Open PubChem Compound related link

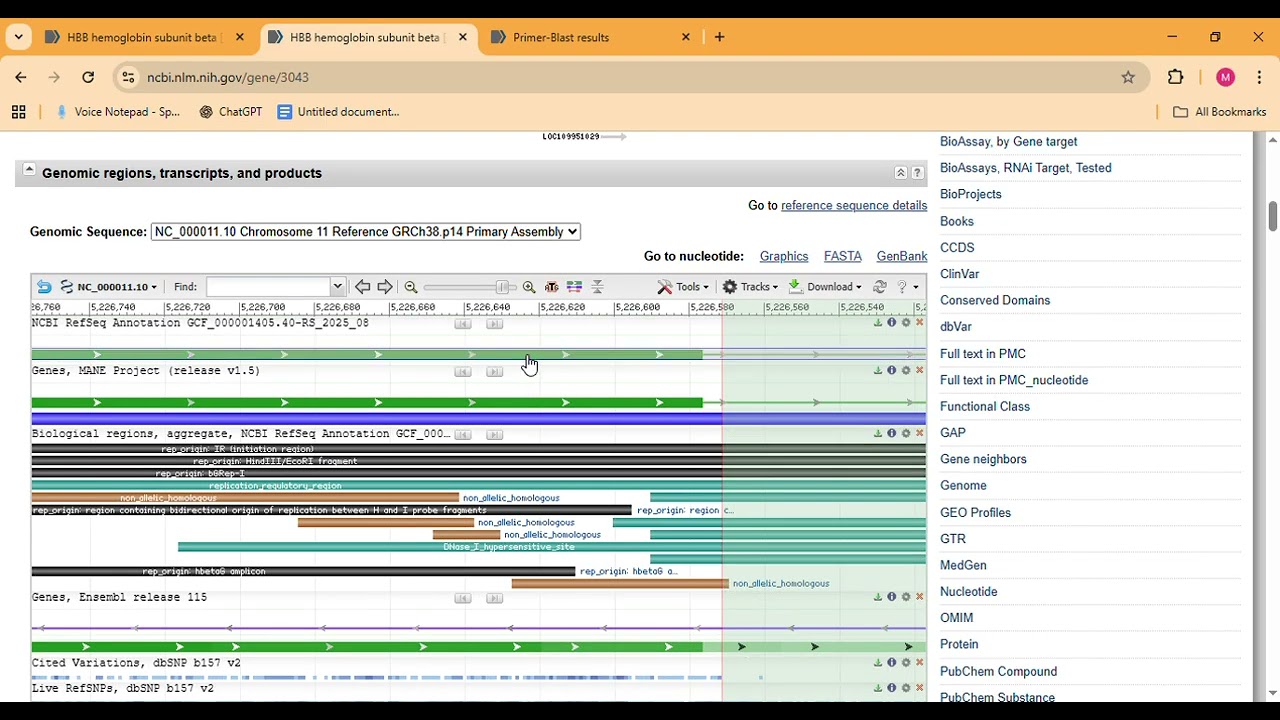(998, 672)
